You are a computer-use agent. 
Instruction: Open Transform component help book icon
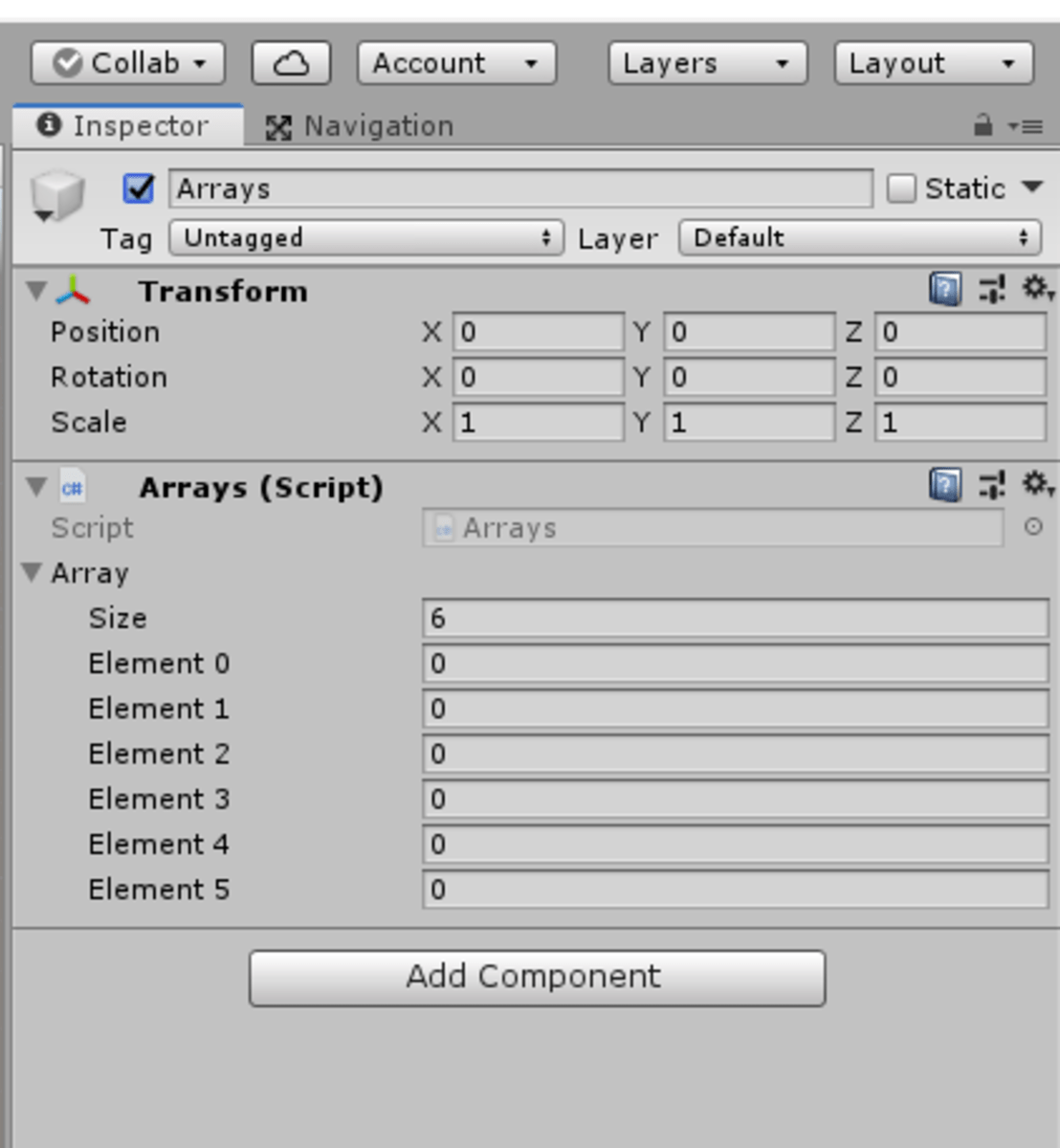click(945, 289)
